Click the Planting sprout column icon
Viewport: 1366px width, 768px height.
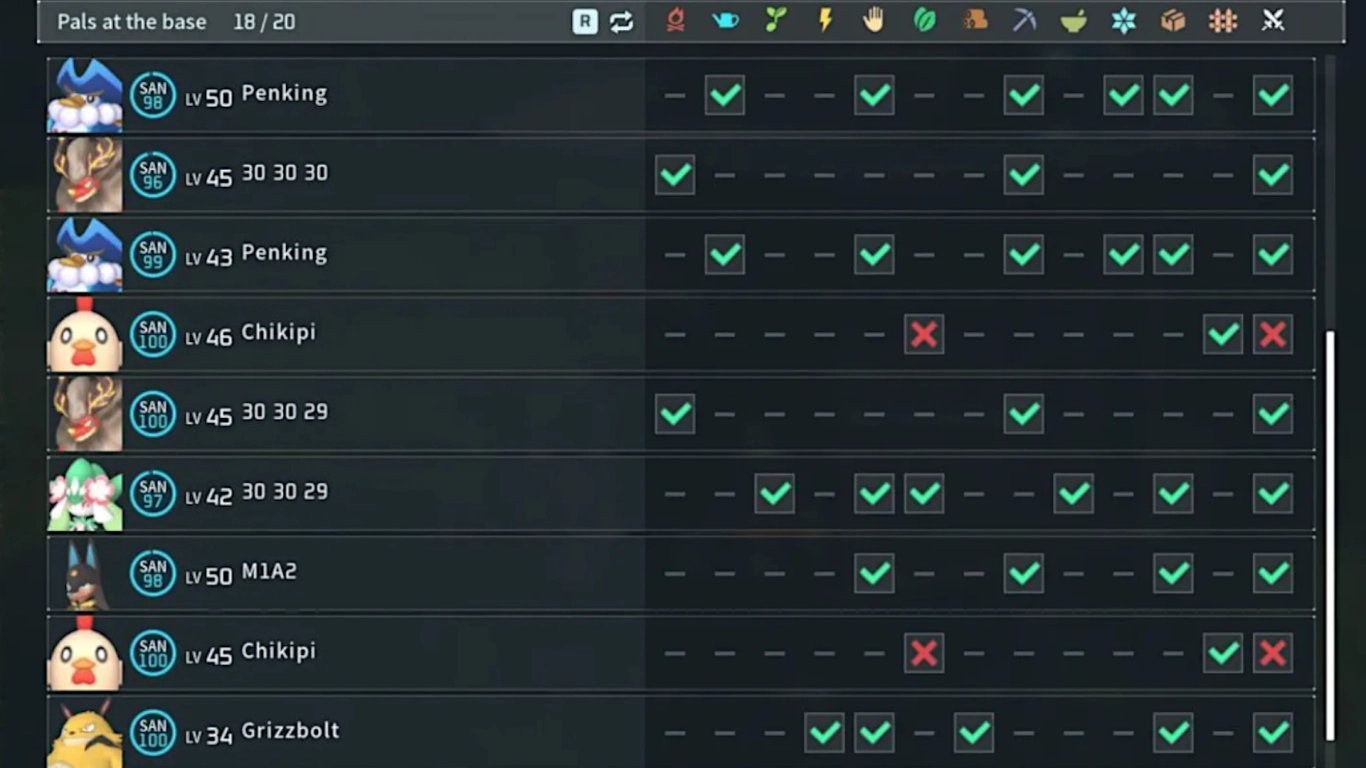(x=775, y=21)
